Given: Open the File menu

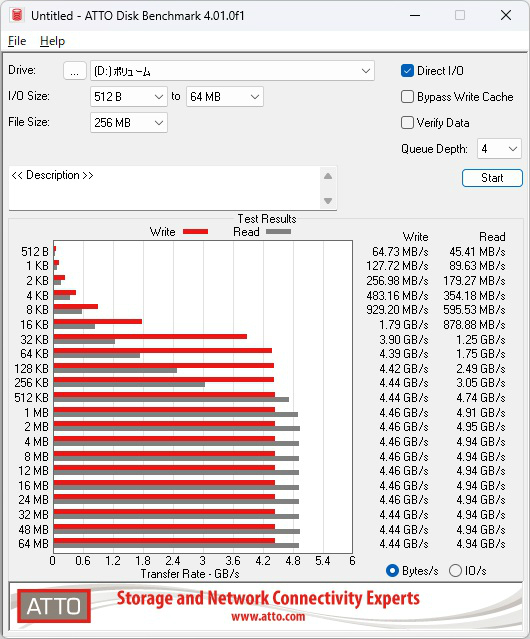Looking at the screenshot, I should 17,41.
